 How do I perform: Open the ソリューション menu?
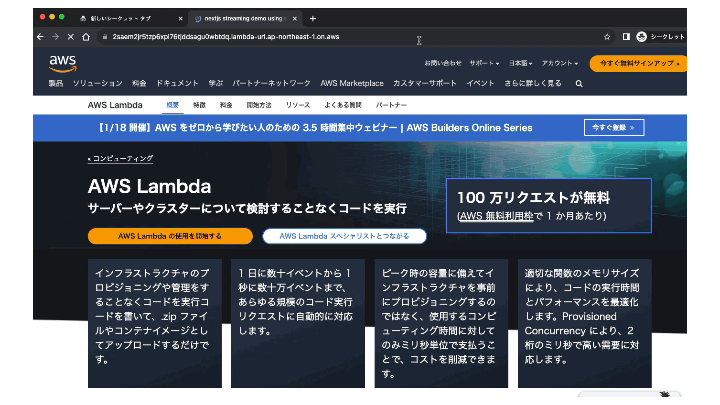(97, 83)
